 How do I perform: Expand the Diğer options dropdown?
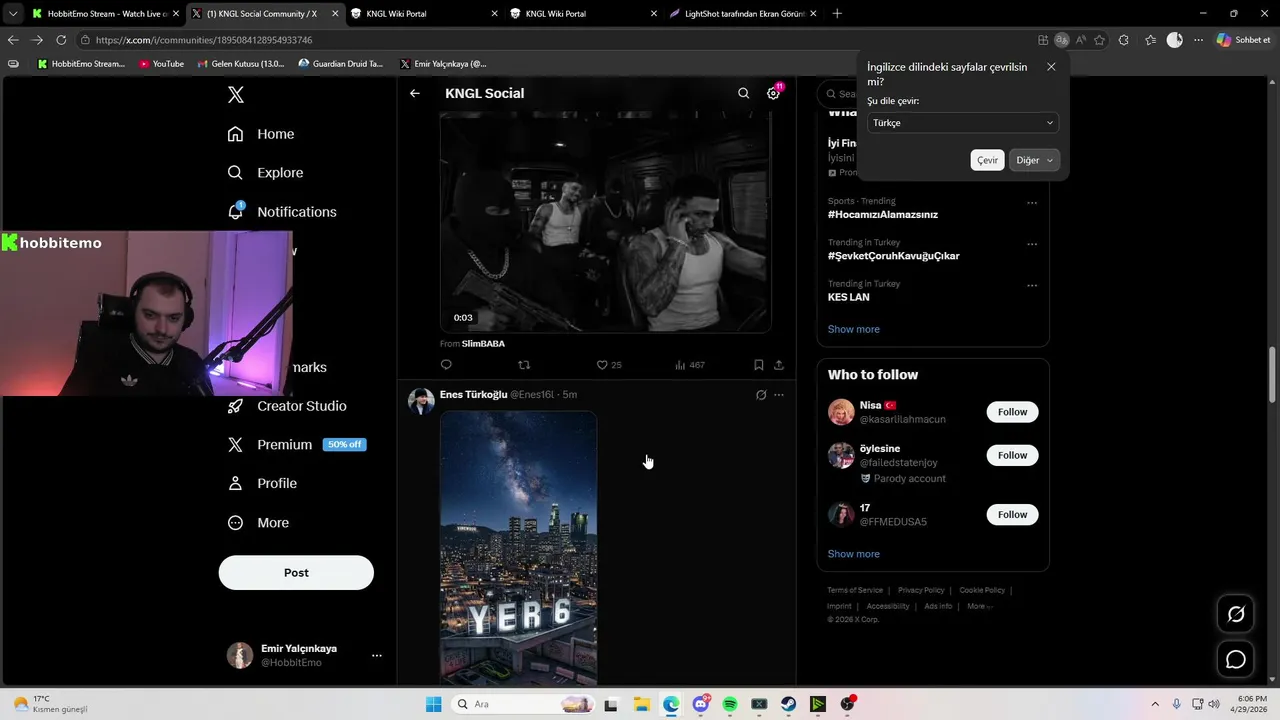[1034, 160]
